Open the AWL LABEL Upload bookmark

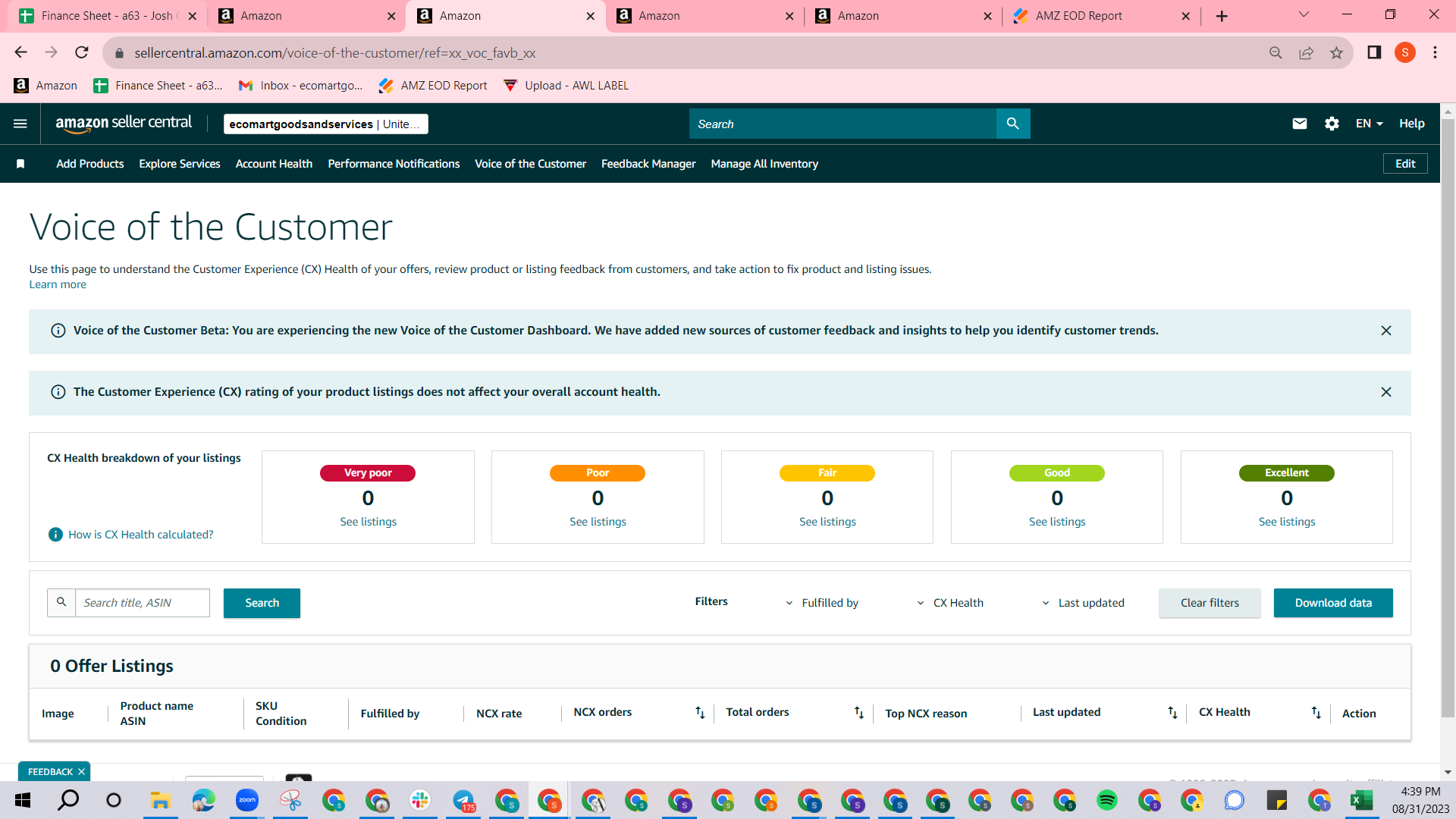[x=566, y=86]
